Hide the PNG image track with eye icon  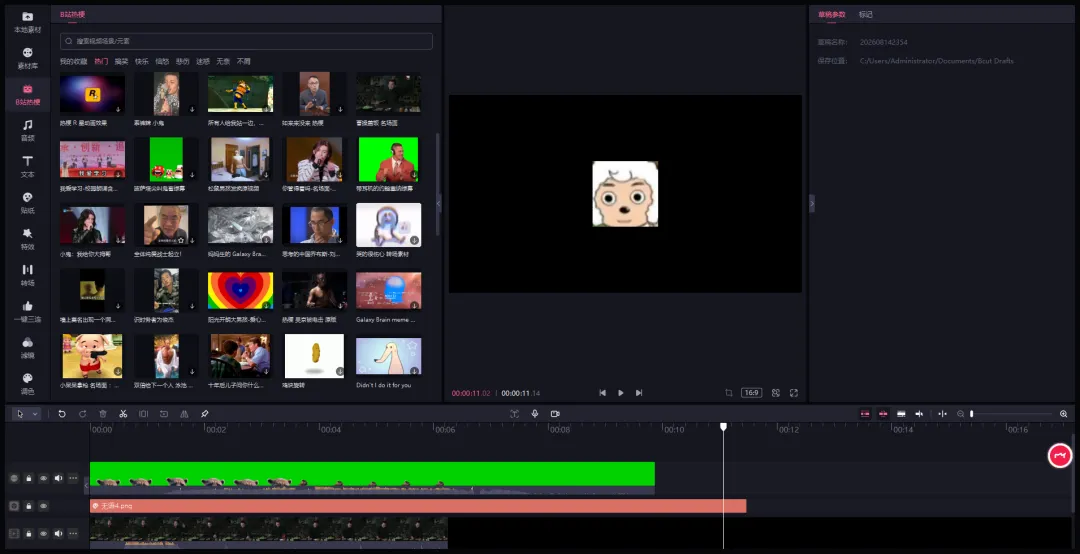pos(43,506)
